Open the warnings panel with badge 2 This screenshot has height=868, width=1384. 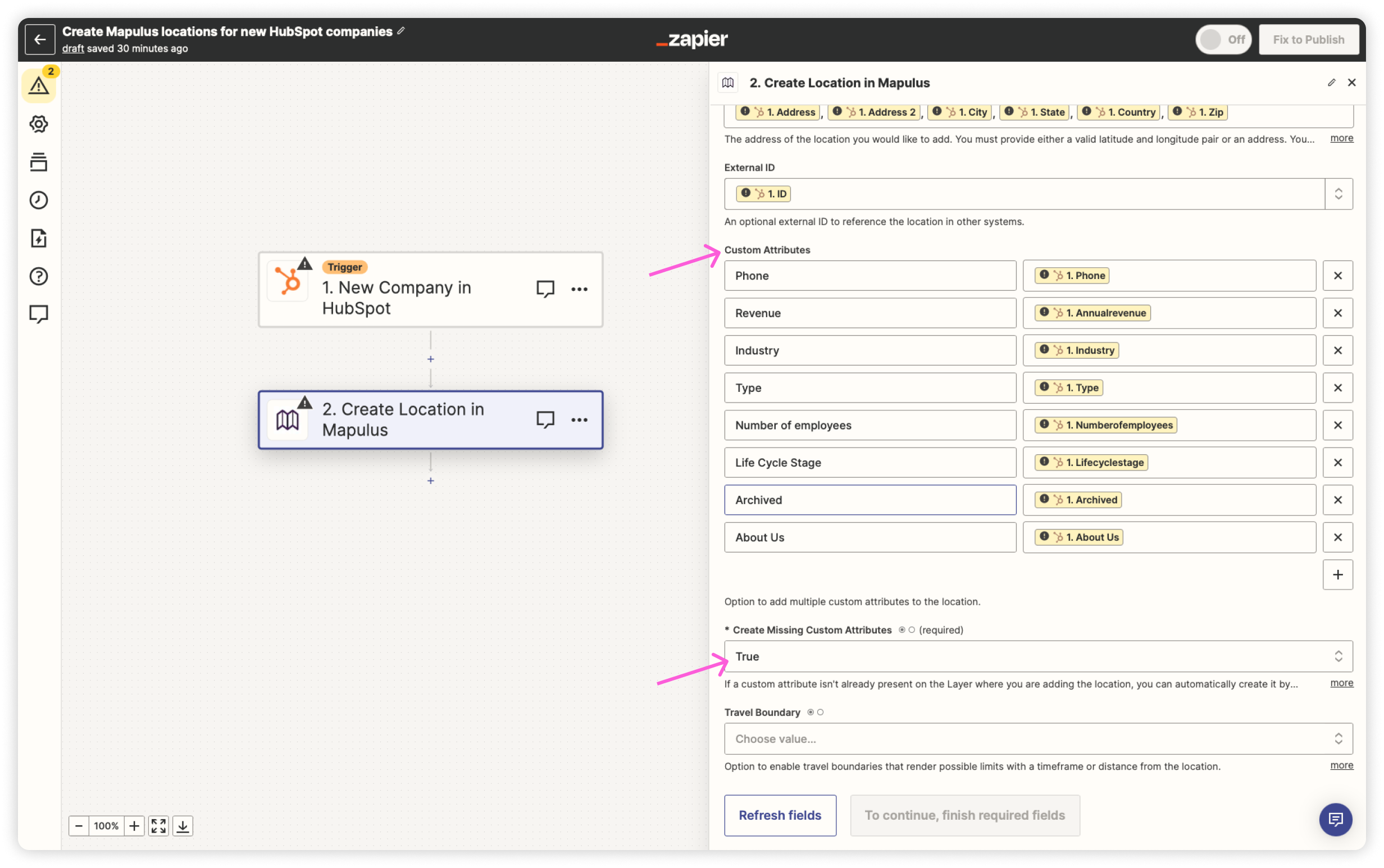tap(39, 85)
